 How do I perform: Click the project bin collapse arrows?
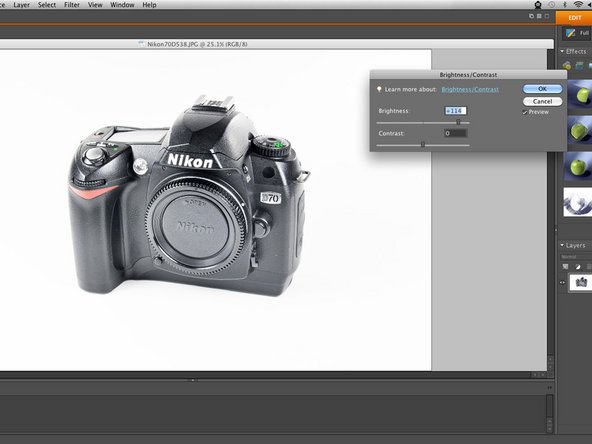tap(550, 388)
